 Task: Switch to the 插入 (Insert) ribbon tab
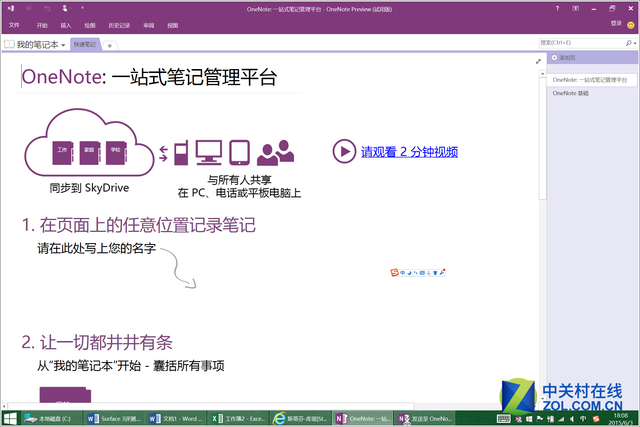[66, 25]
